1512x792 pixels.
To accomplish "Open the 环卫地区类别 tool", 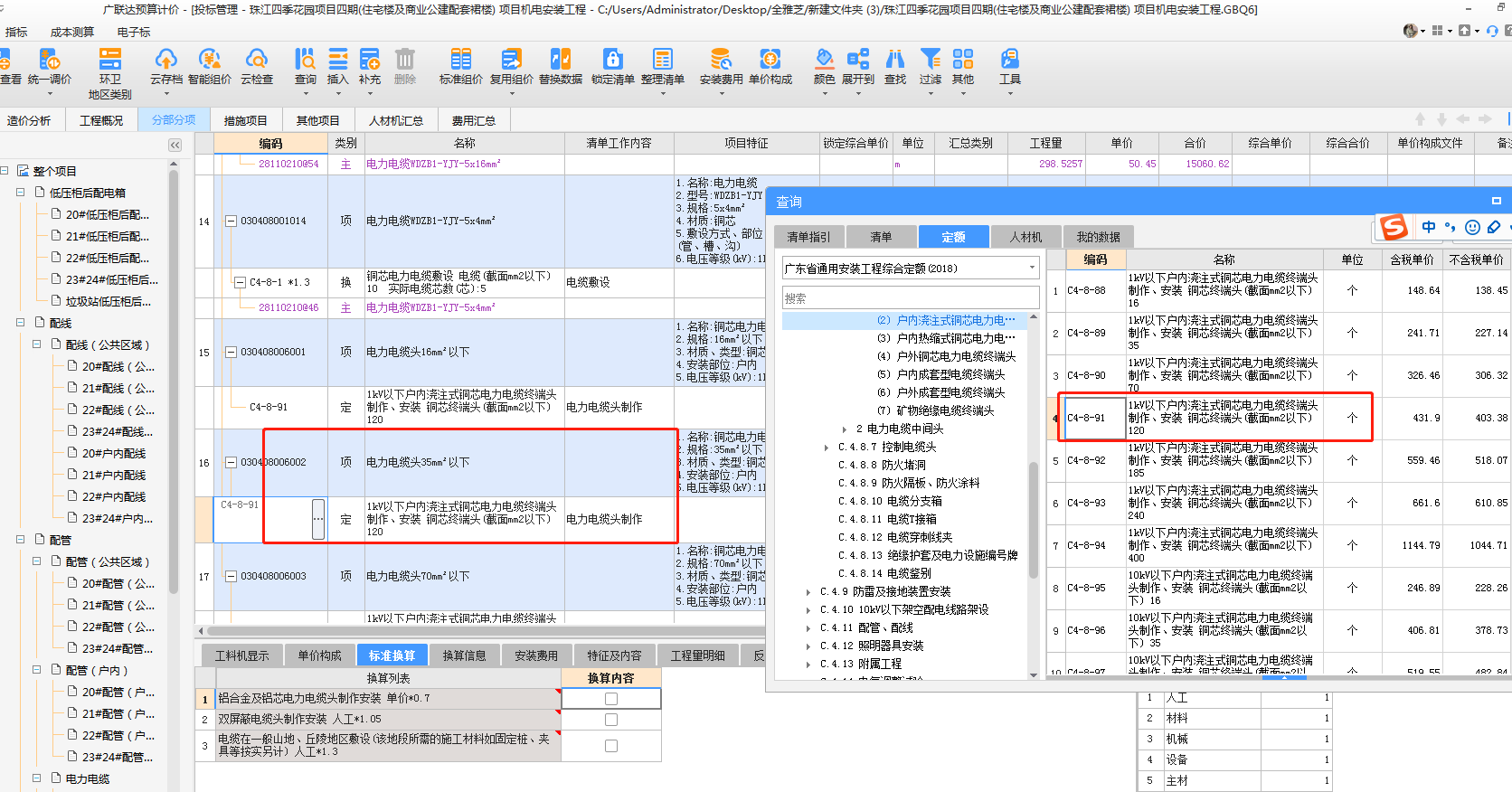I will (x=109, y=73).
